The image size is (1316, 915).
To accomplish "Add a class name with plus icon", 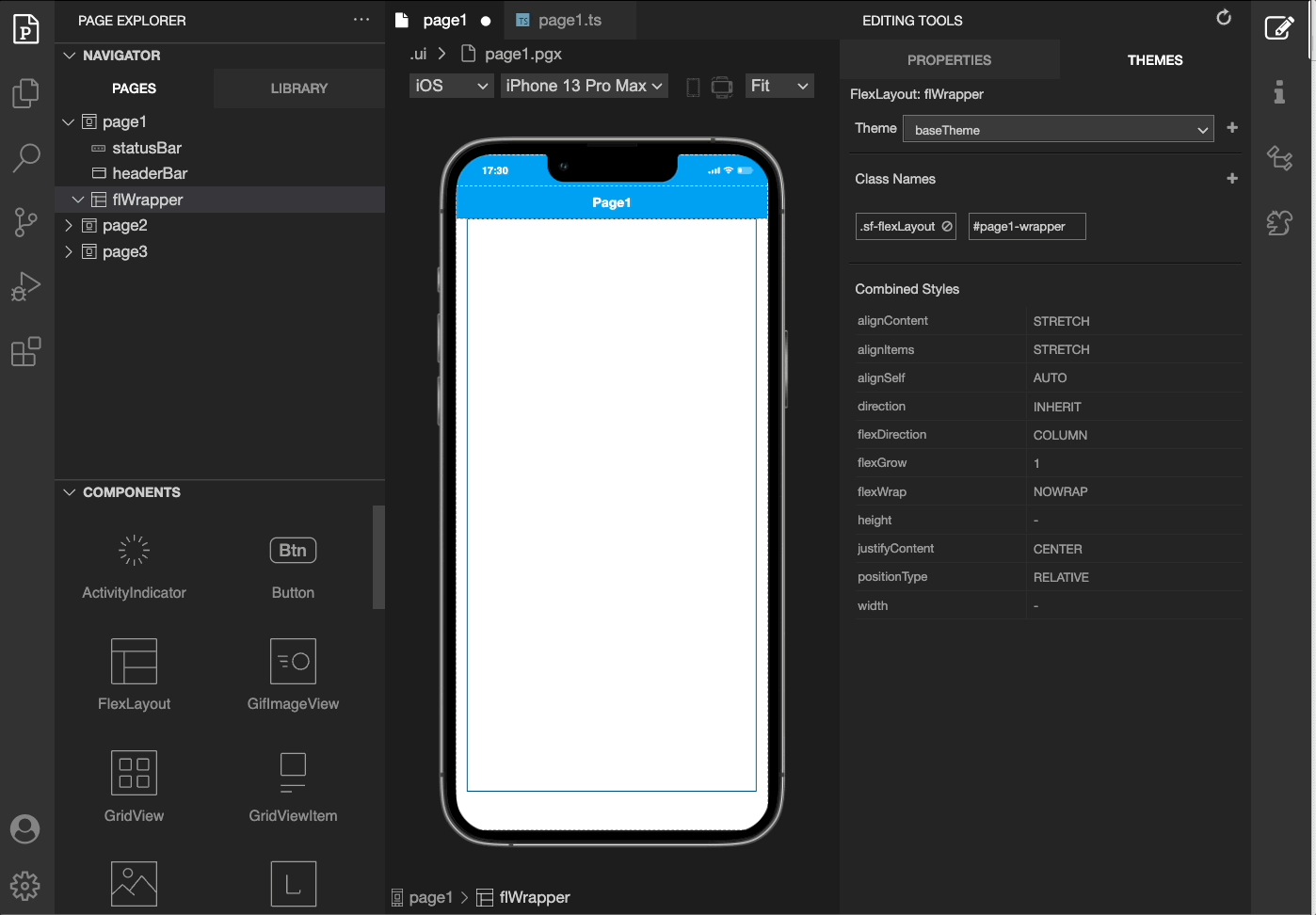I will pyautogui.click(x=1232, y=178).
